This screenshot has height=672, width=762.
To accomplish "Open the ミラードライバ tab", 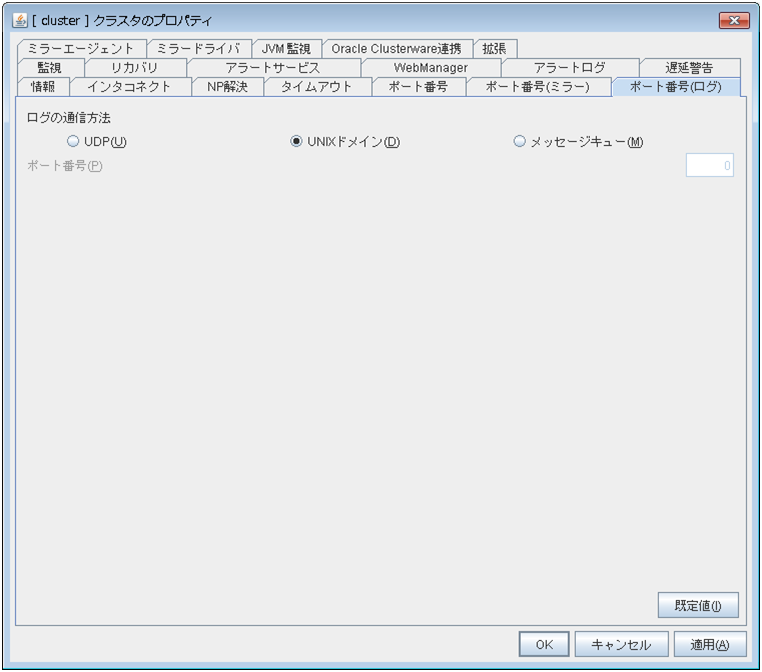I will (199, 49).
